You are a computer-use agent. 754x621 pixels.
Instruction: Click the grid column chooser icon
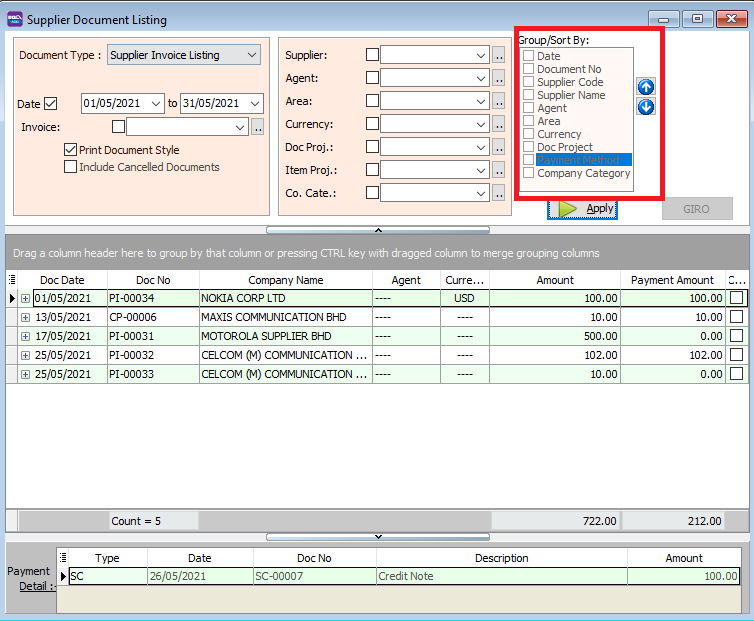13,280
